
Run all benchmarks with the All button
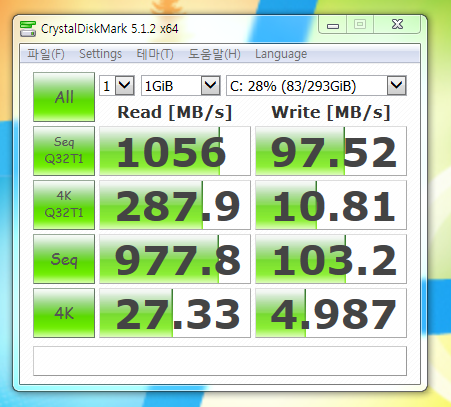coord(64,97)
